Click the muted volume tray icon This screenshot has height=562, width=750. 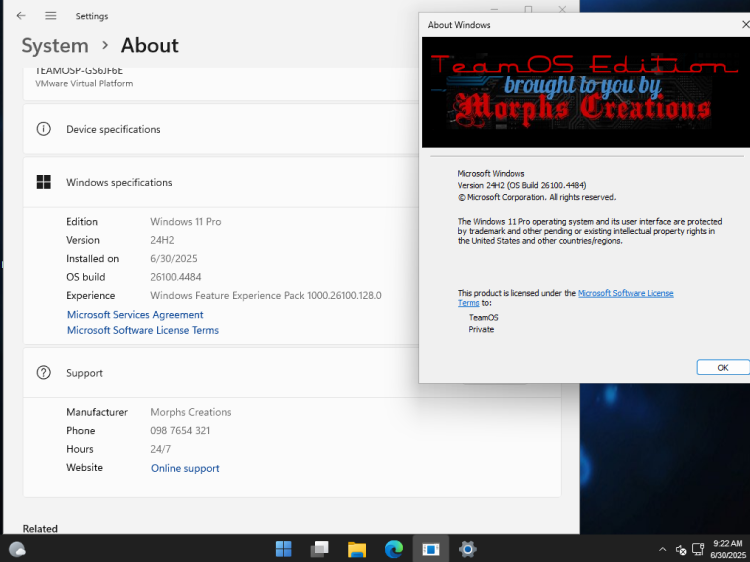(681, 550)
